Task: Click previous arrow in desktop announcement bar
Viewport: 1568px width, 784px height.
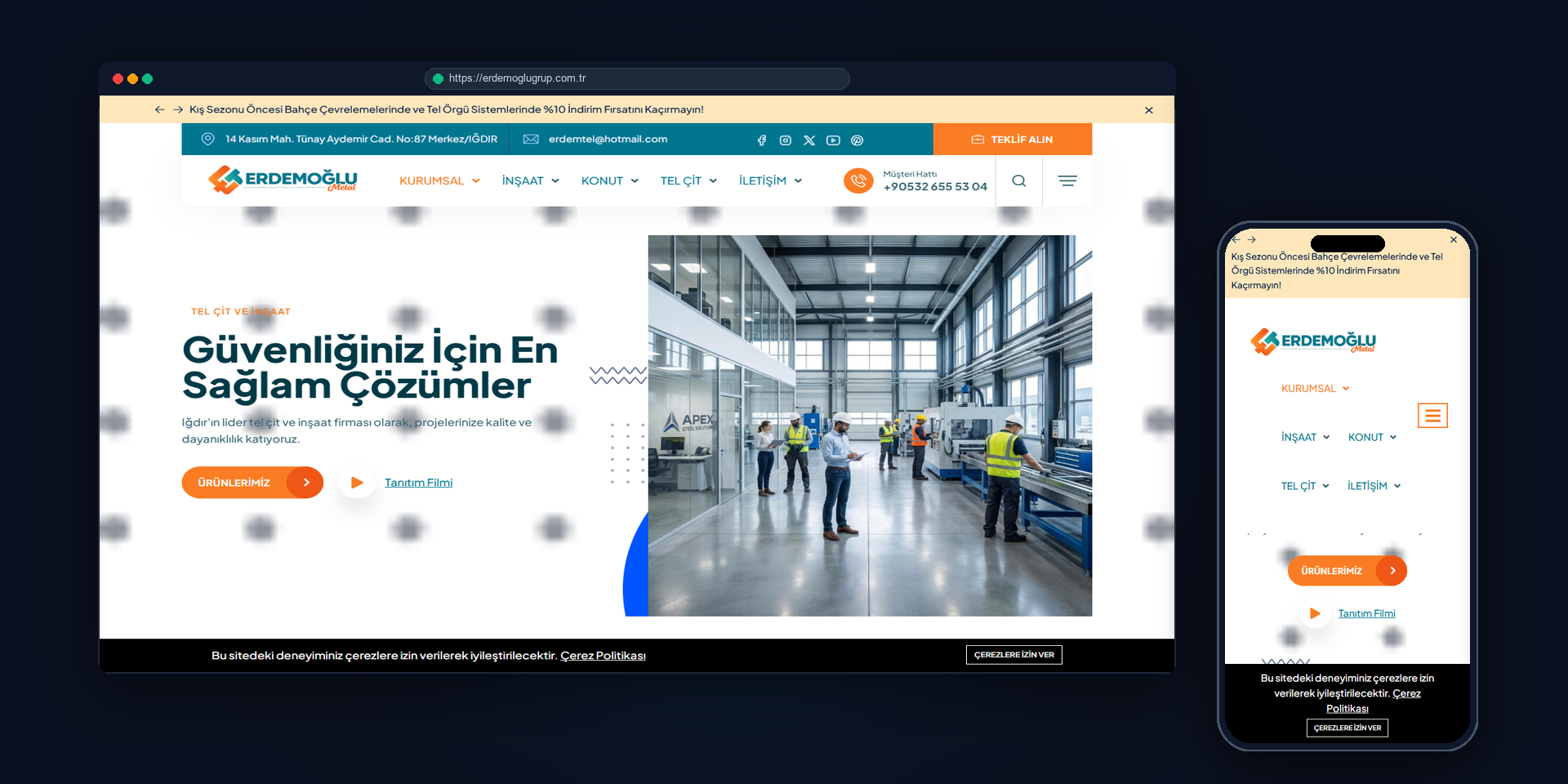Action: [x=159, y=109]
